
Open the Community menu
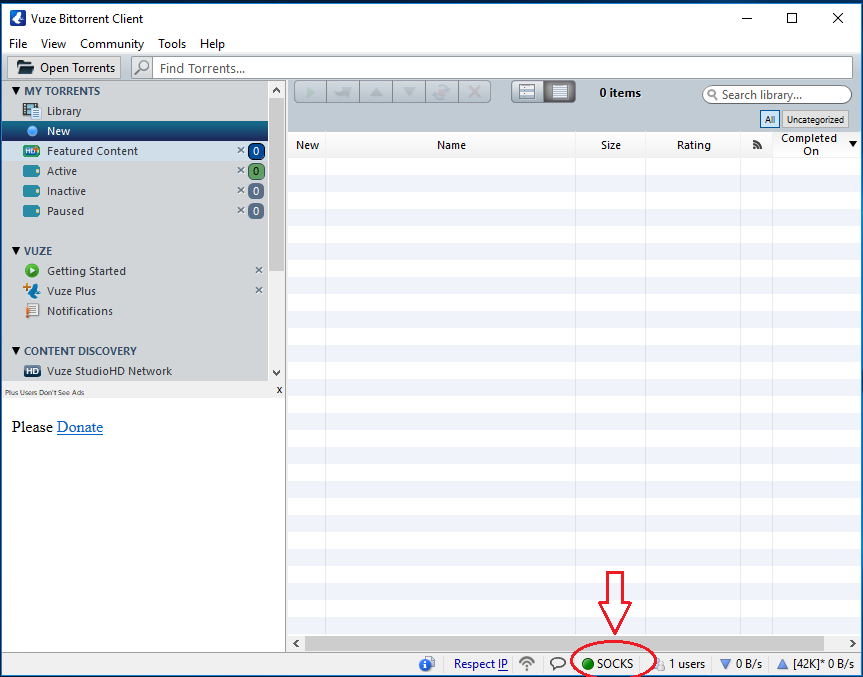[112, 43]
